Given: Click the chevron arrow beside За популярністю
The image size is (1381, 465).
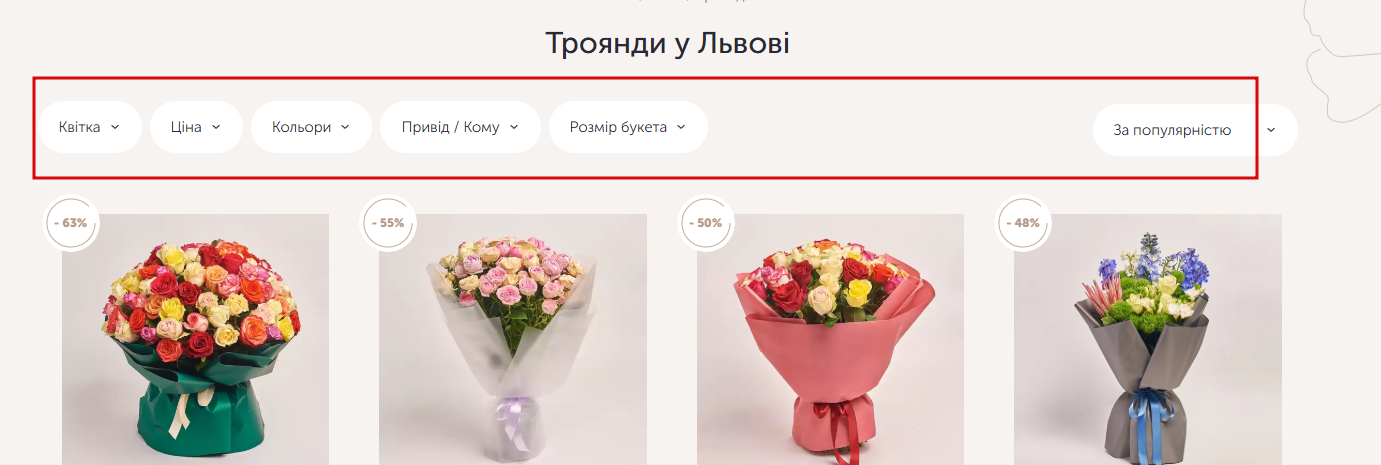Looking at the screenshot, I should [x=1271, y=130].
